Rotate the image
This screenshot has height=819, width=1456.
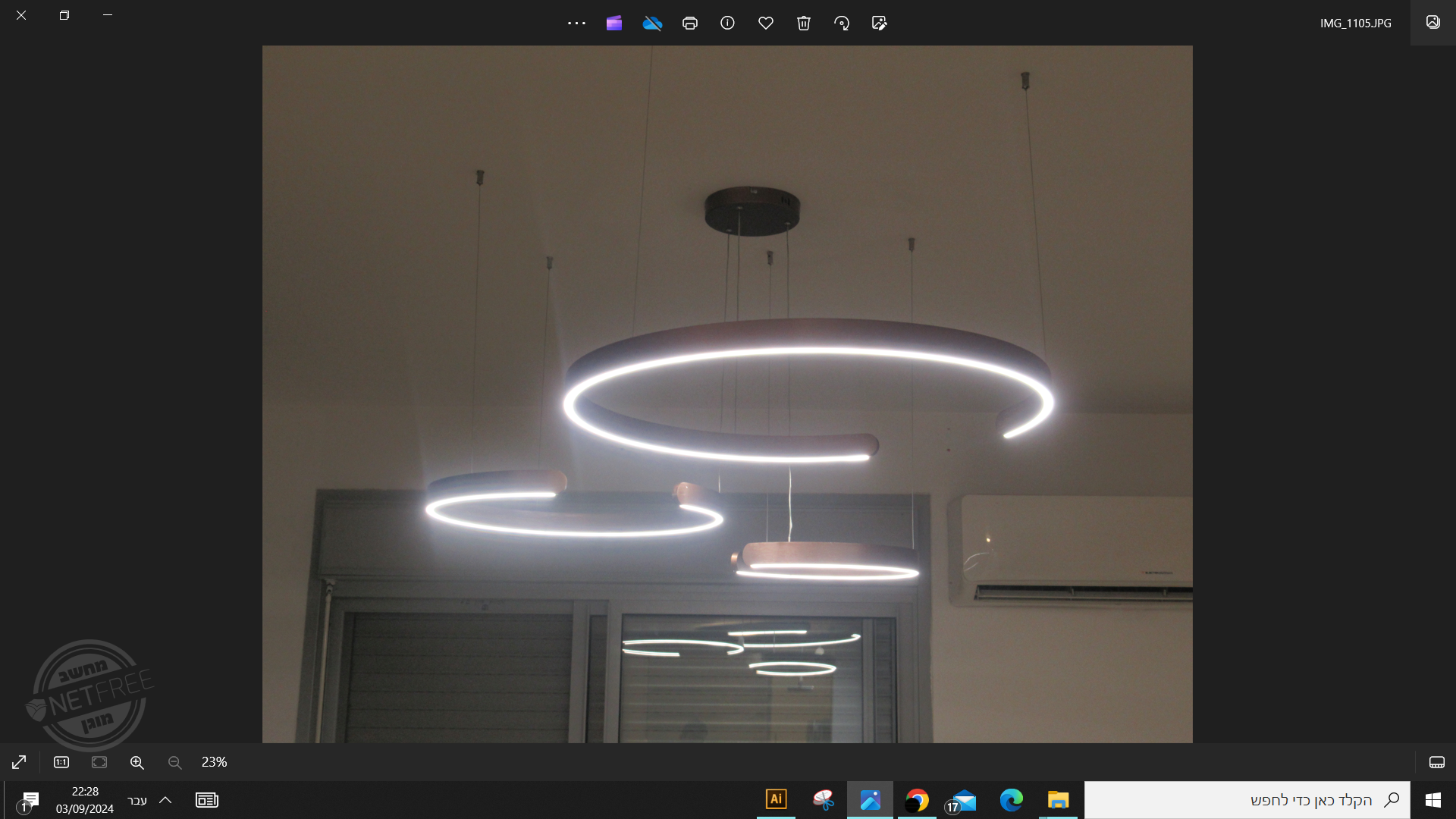click(842, 23)
